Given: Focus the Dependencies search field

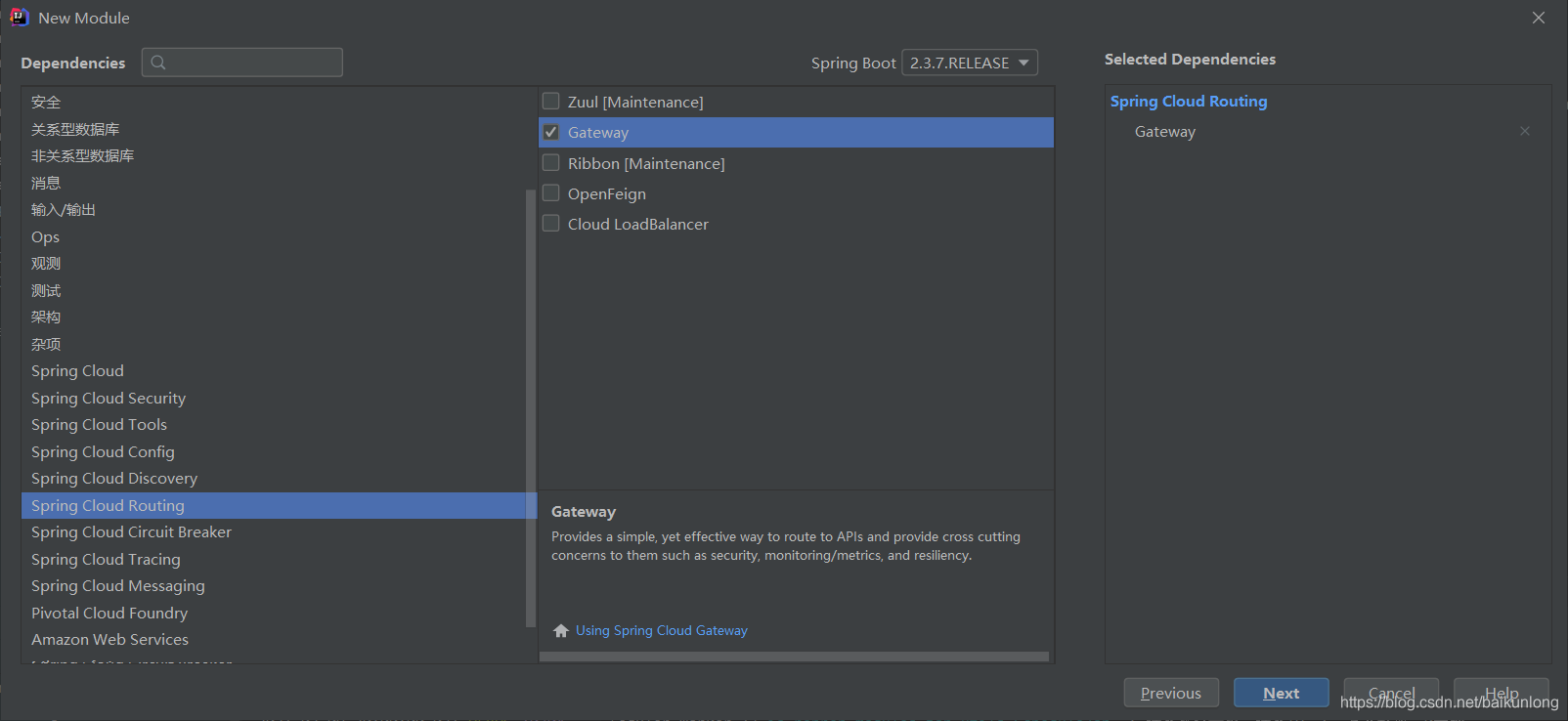Looking at the screenshot, I should coord(242,63).
